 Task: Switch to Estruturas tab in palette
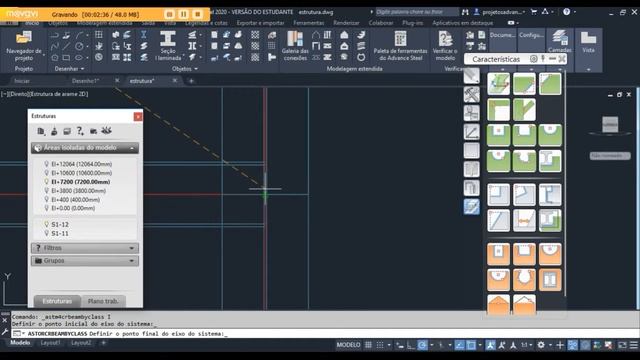pyautogui.click(x=57, y=301)
